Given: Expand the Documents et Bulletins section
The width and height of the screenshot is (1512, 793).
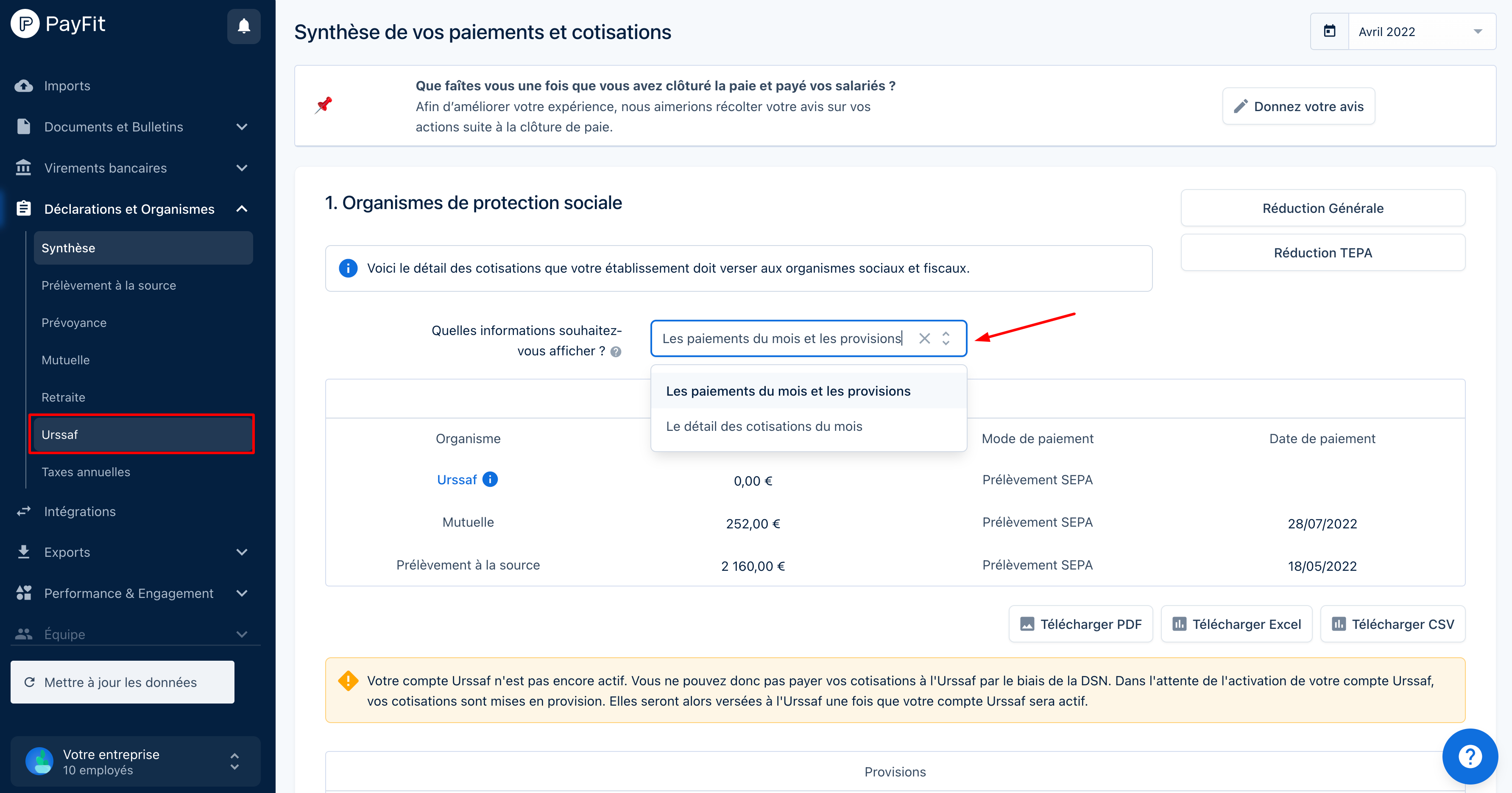Looking at the screenshot, I should coord(241,127).
